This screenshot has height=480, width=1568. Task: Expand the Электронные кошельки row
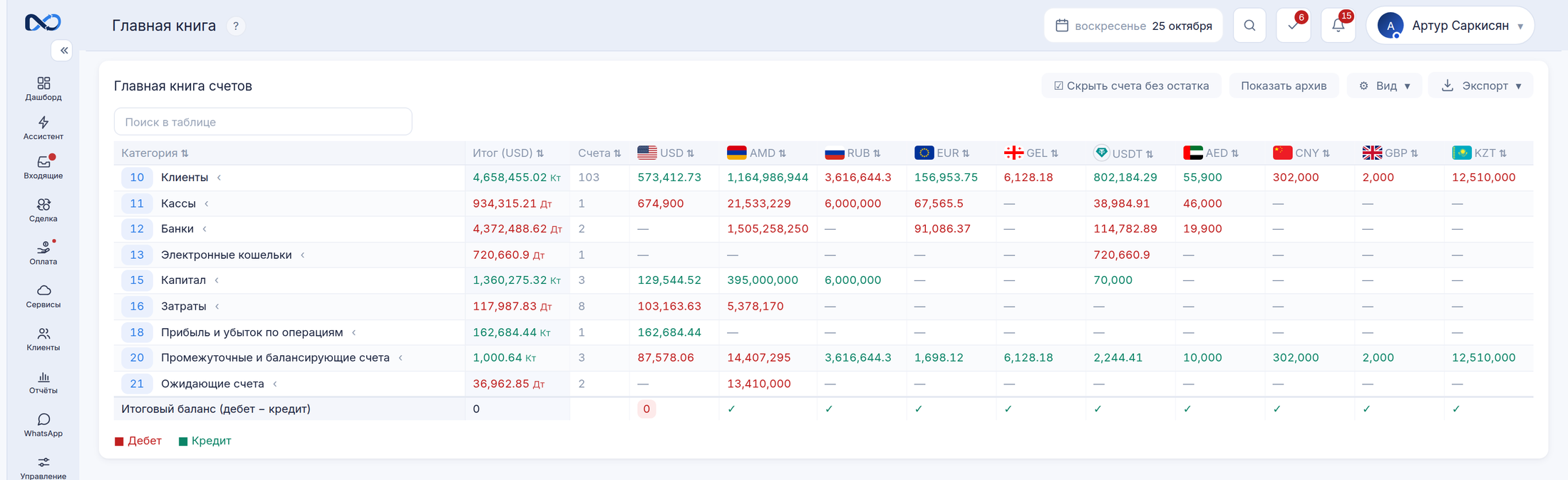pyautogui.click(x=303, y=255)
